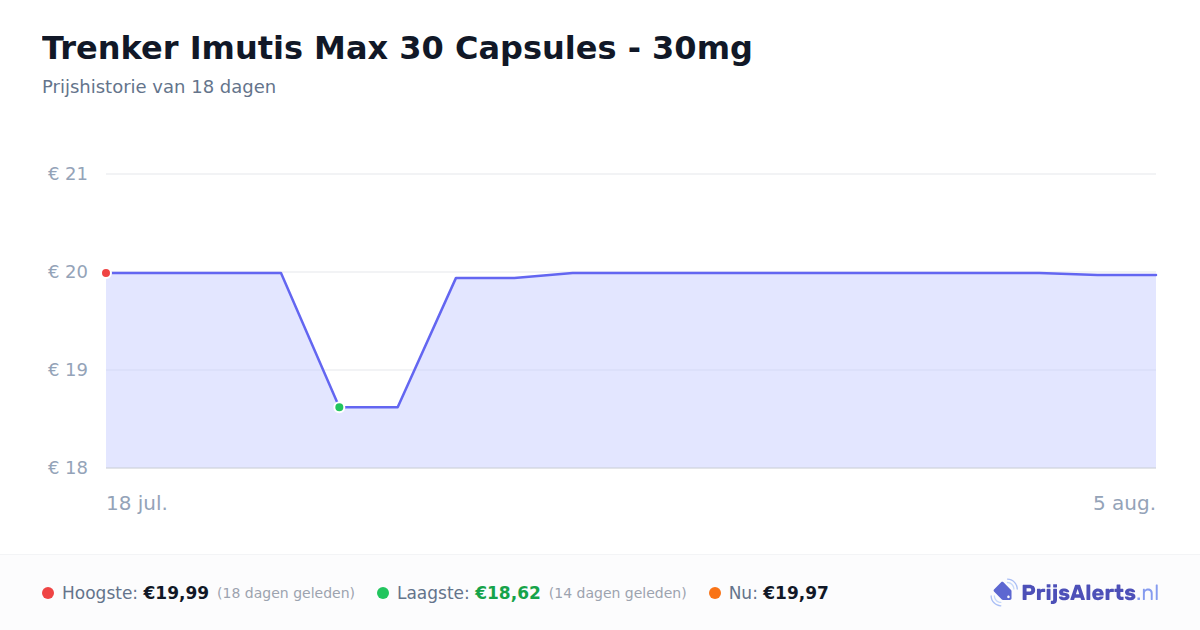Viewport: 1200px width, 630px height.
Task: Click the current price value €19,97
Action: (796, 593)
